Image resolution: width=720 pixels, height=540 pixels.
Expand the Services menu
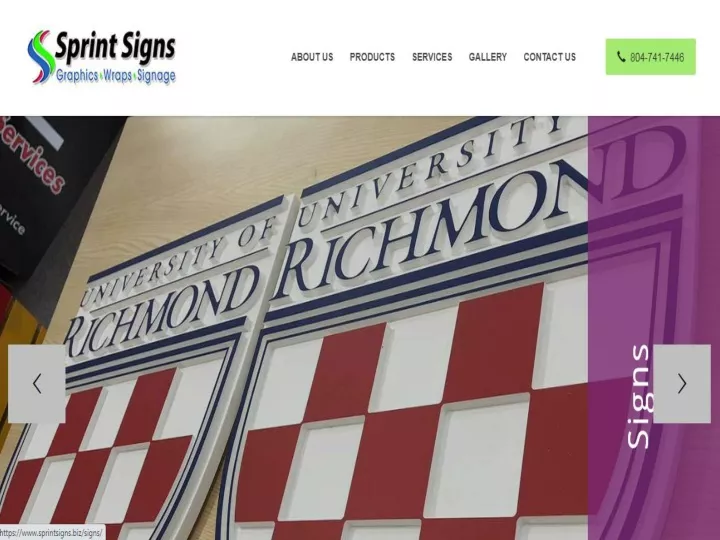point(432,57)
